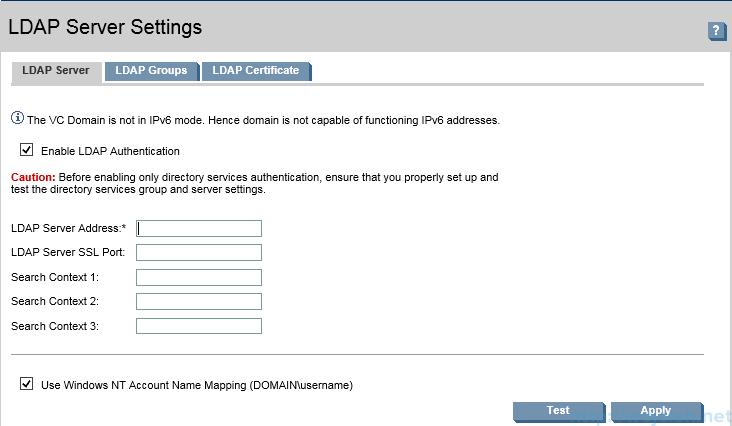Click the blue information icon
Screen dimensions: 732x426
tap(17, 119)
